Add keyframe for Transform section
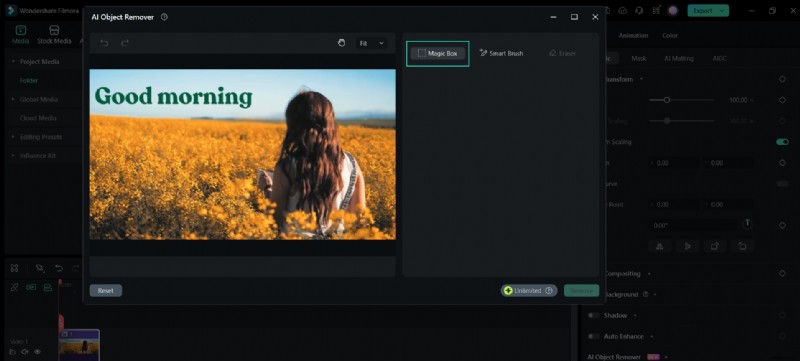 (782, 80)
